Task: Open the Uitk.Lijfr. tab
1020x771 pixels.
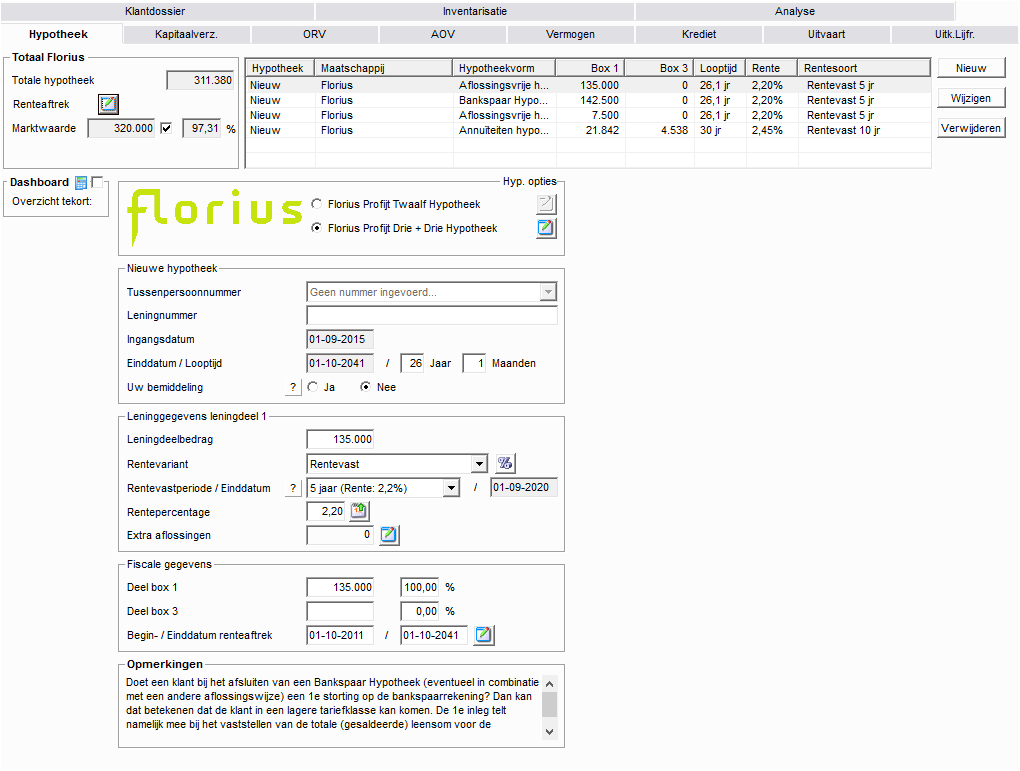Action: (x=955, y=34)
